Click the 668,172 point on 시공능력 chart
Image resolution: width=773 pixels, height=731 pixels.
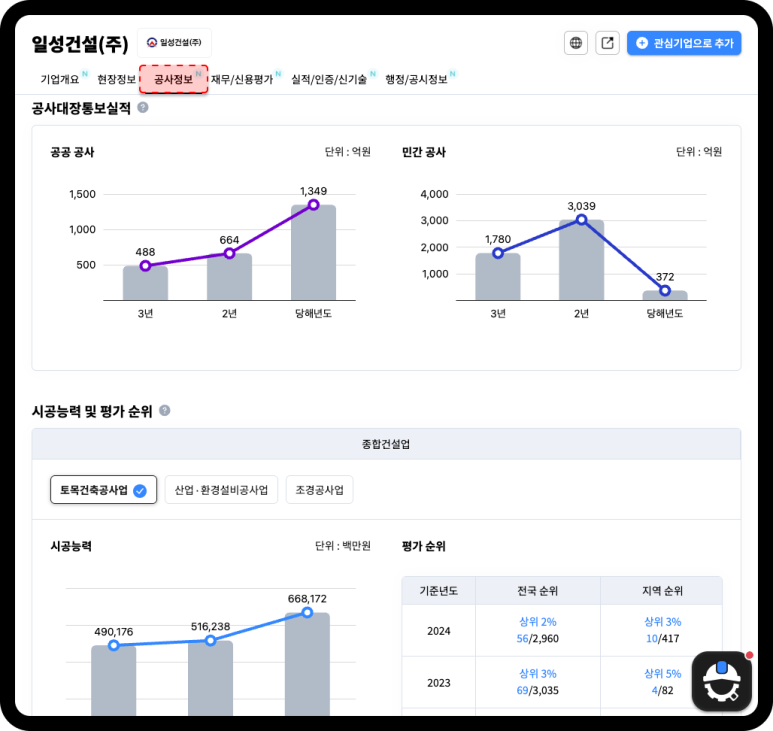(307, 612)
